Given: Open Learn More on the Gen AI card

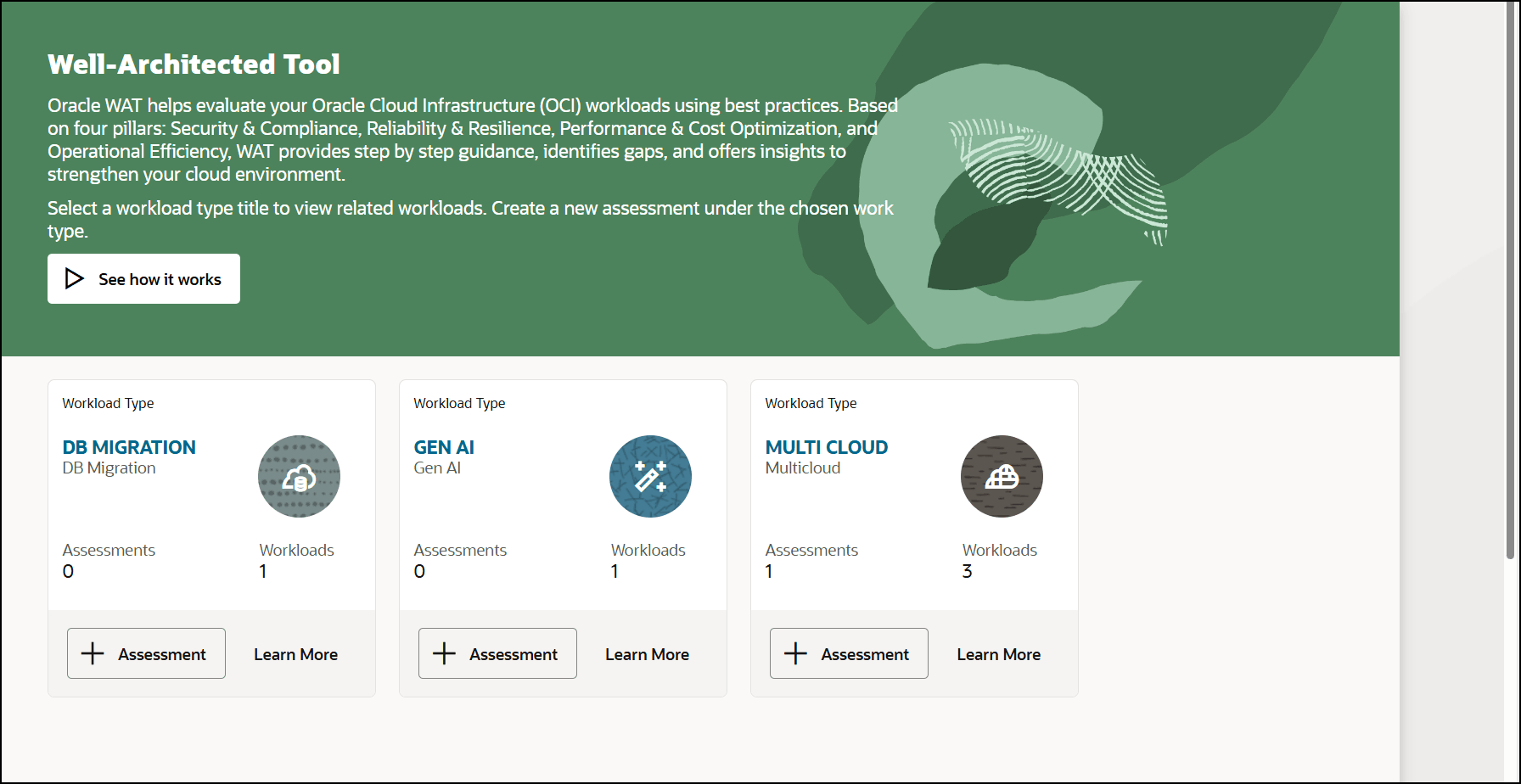Looking at the screenshot, I should (x=647, y=654).
